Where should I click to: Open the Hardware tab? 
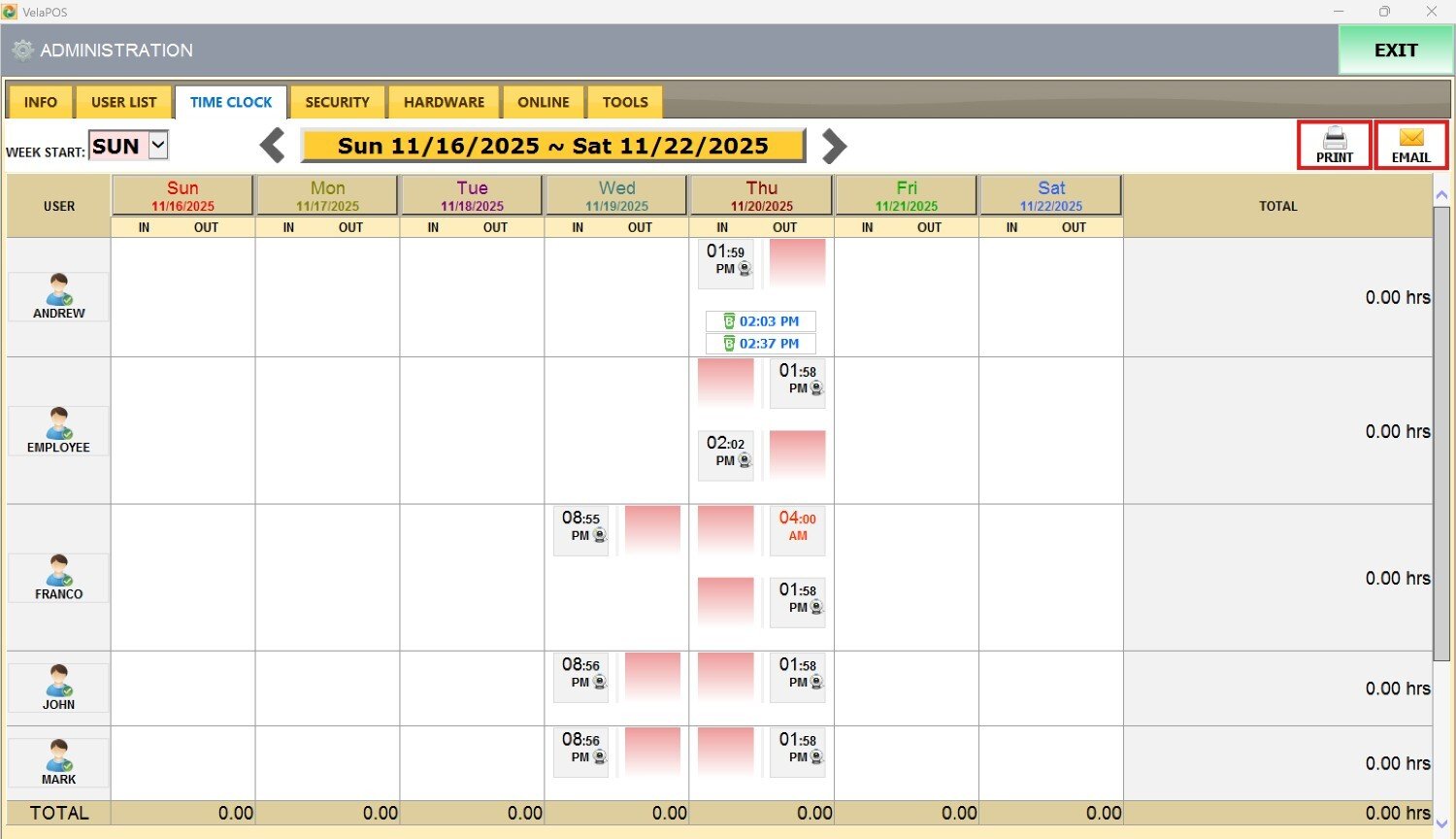coord(444,102)
